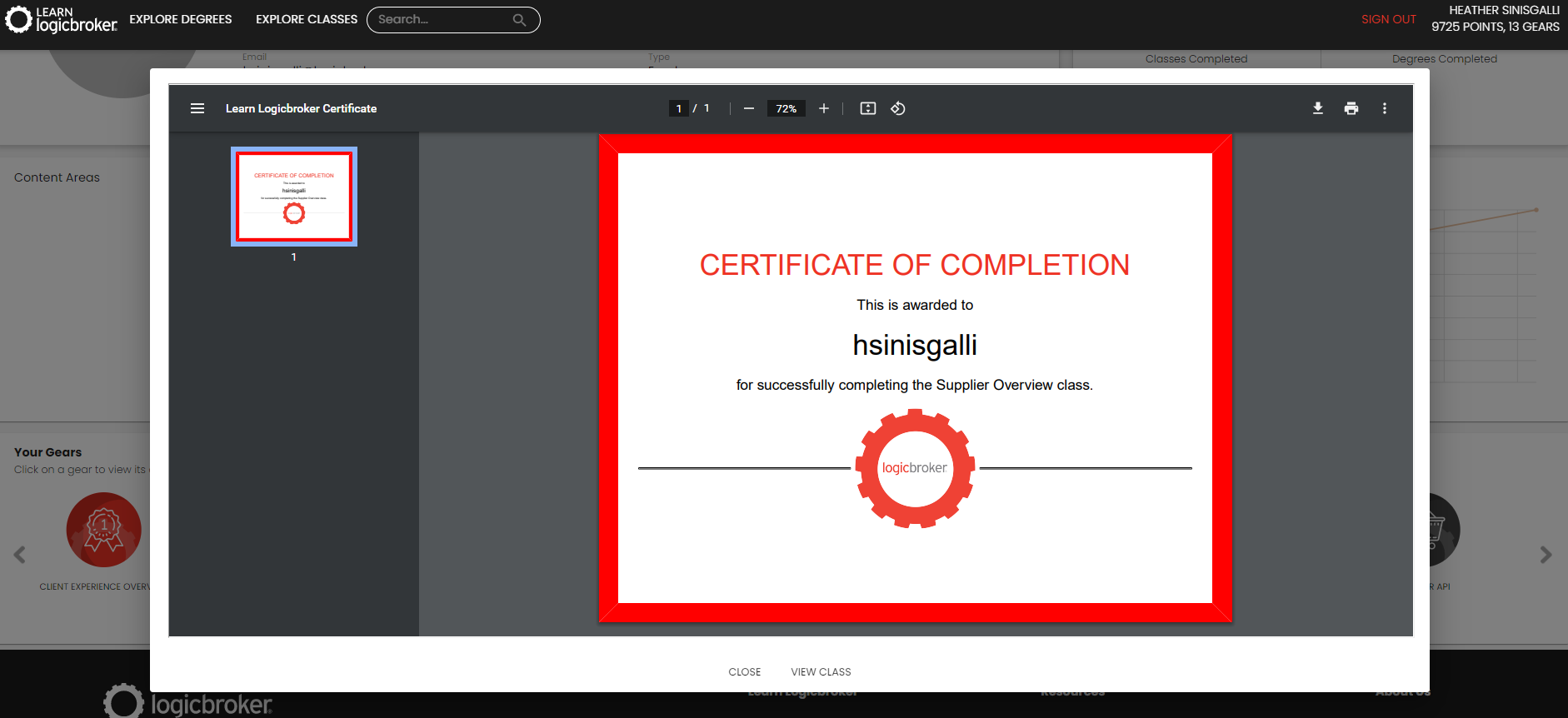This screenshot has width=1568, height=718.
Task: Click the zoom in plus icon
Action: pyautogui.click(x=824, y=108)
